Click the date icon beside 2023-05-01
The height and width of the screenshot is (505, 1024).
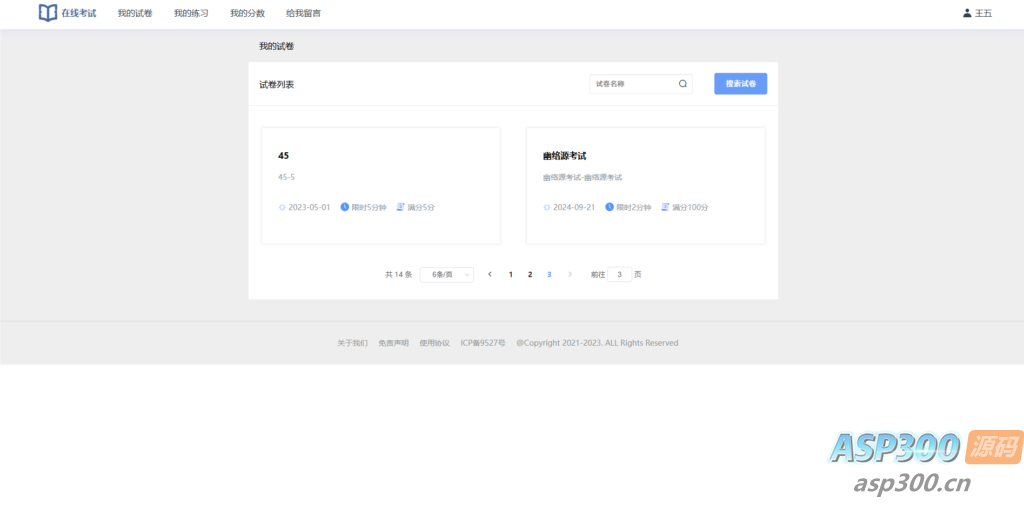pyautogui.click(x=282, y=207)
